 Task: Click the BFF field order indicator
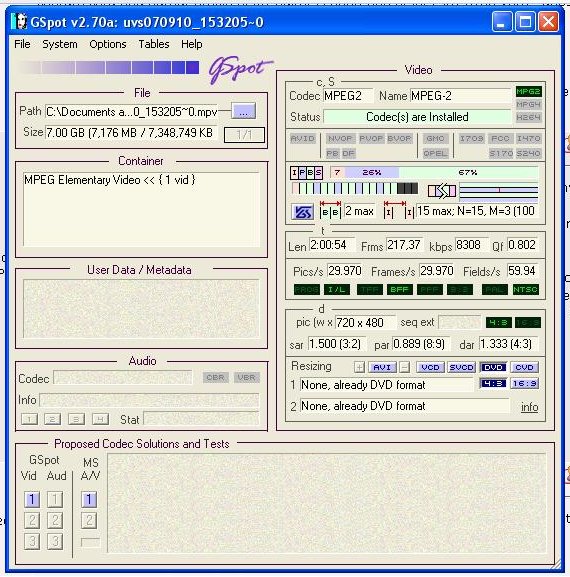point(399,290)
